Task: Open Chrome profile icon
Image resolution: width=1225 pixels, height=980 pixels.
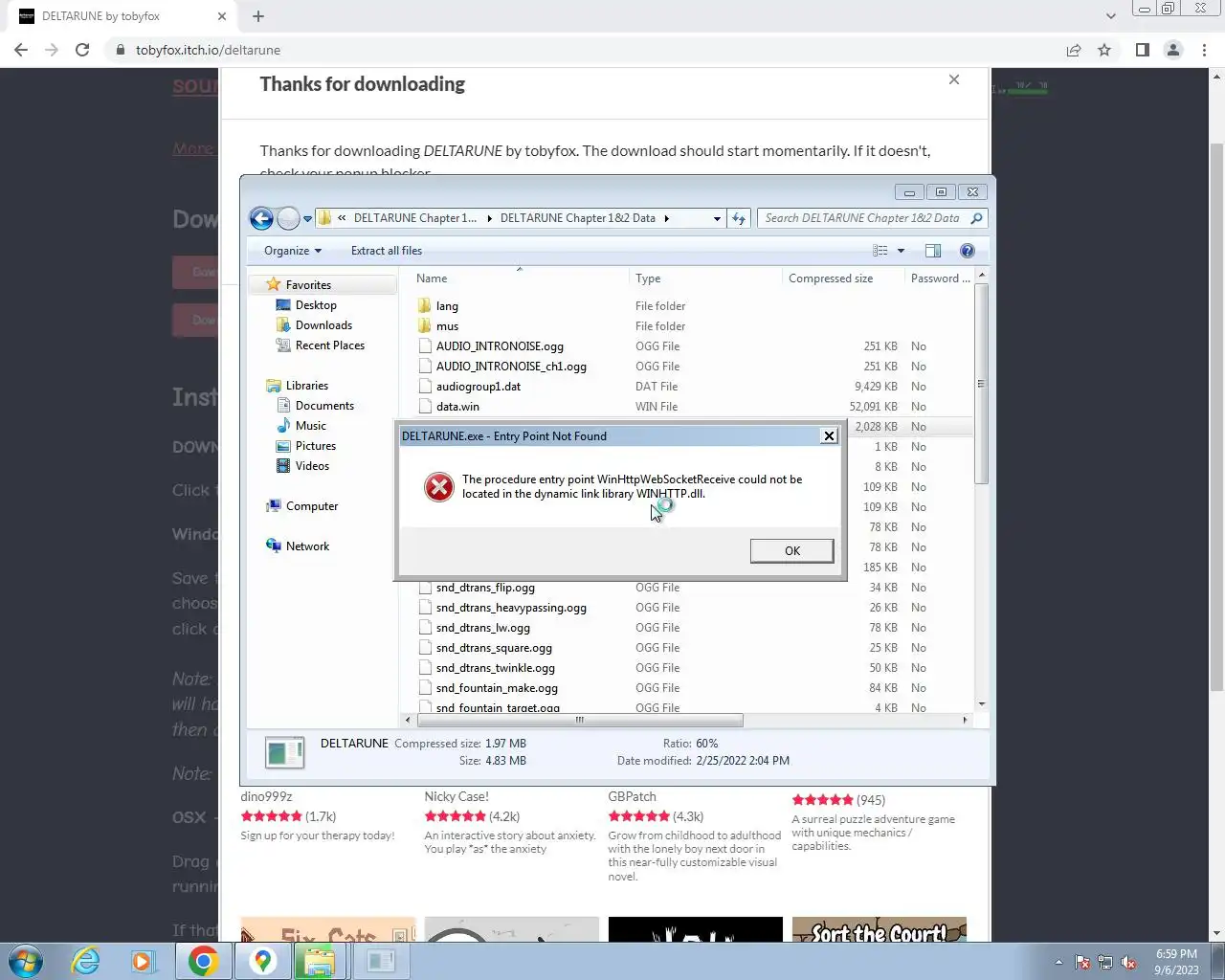Action: click(1173, 50)
